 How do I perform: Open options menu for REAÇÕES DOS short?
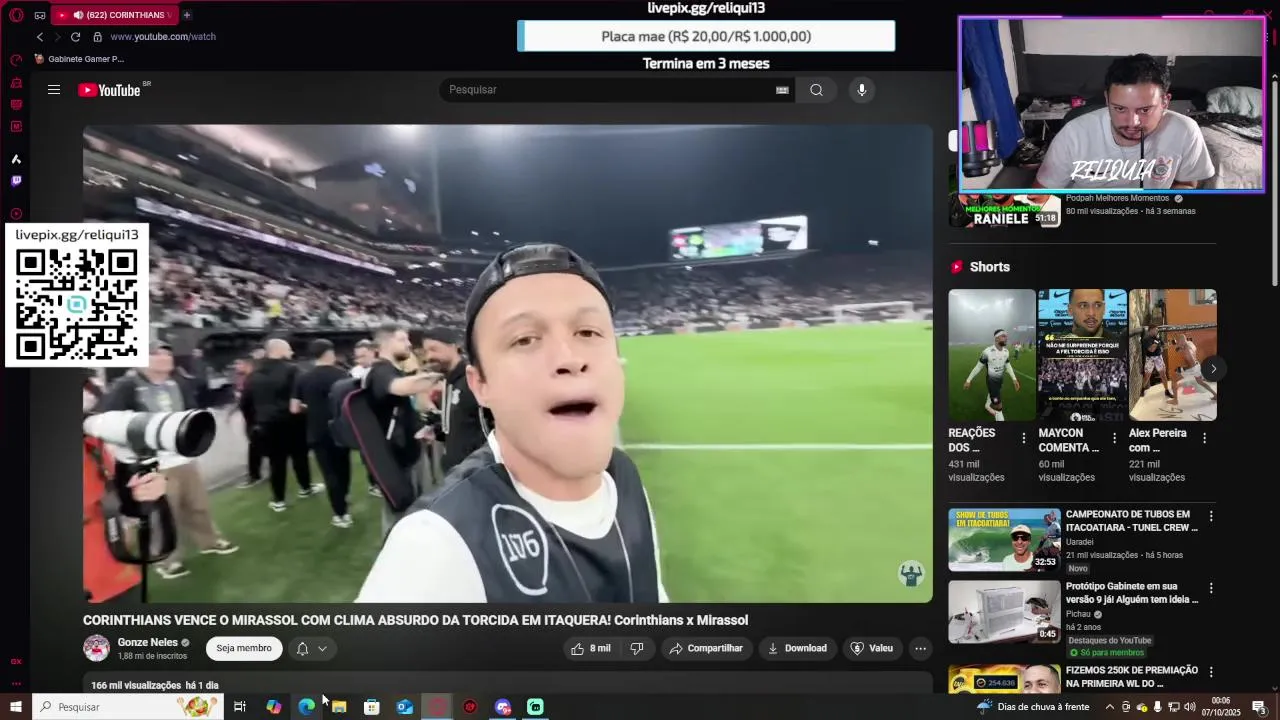1023,439
